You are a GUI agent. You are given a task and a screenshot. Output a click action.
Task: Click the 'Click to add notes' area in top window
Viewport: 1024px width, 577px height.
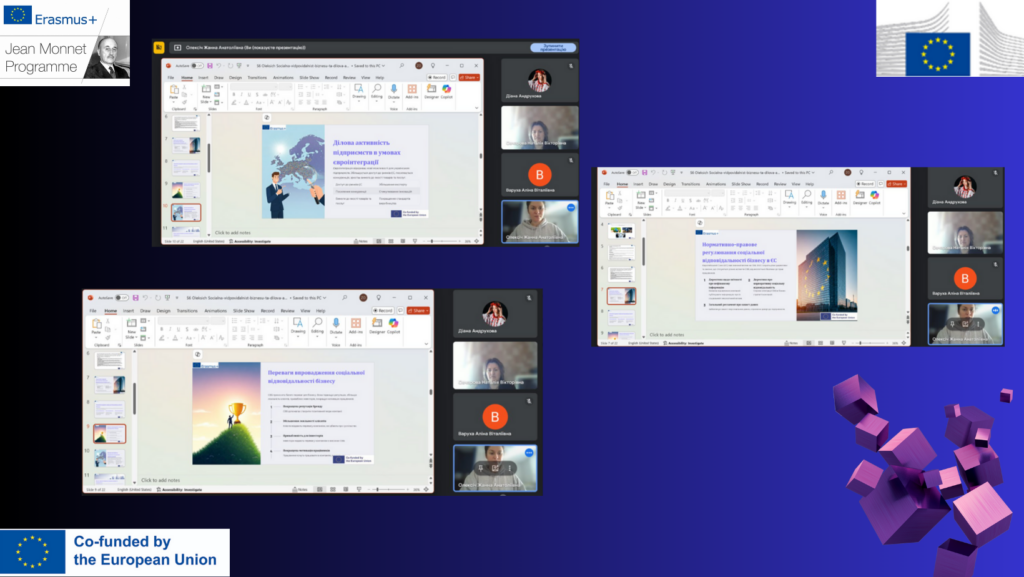(232, 232)
